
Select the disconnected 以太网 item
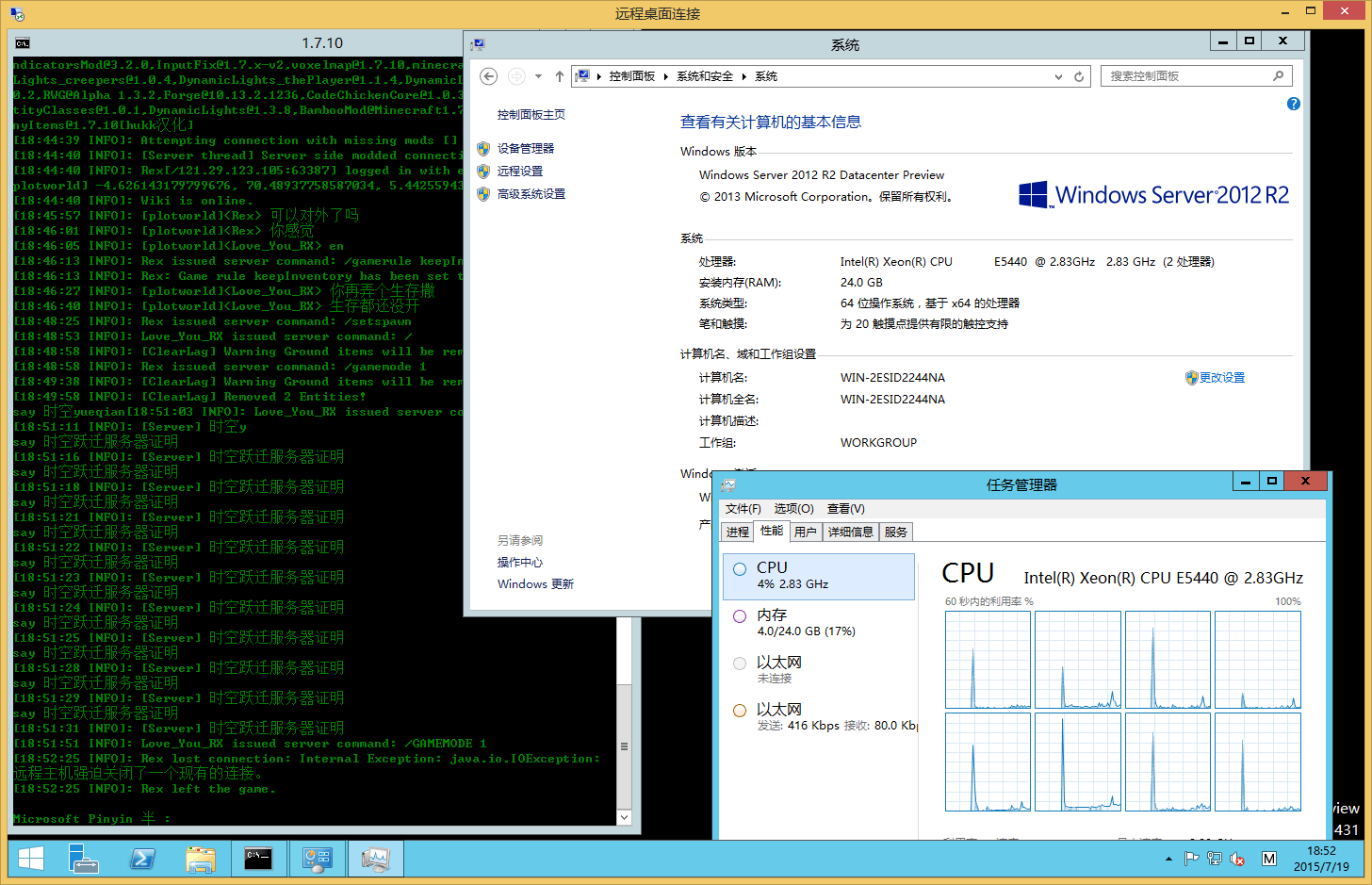[x=819, y=670]
